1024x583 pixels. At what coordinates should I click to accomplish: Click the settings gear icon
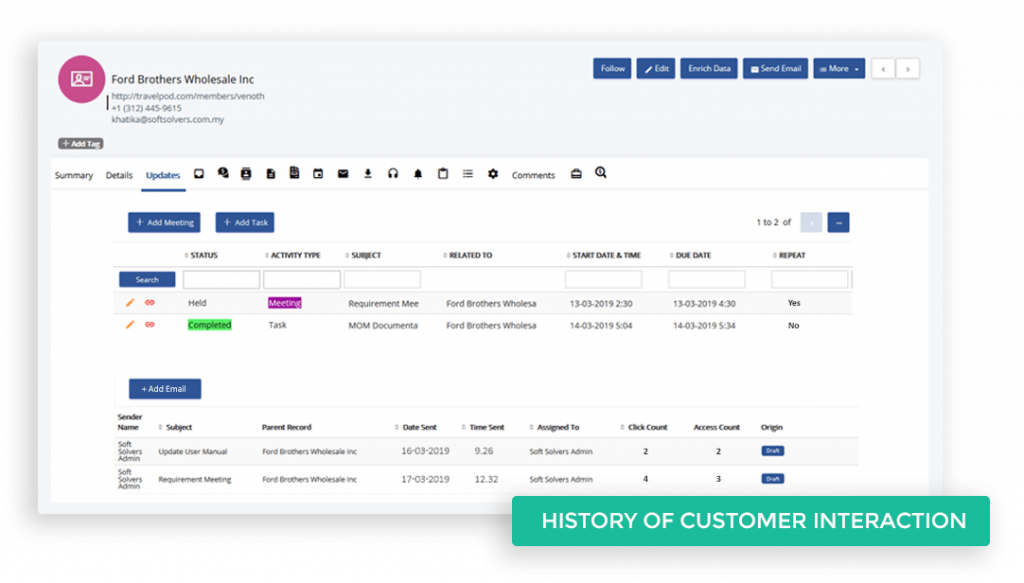[492, 173]
